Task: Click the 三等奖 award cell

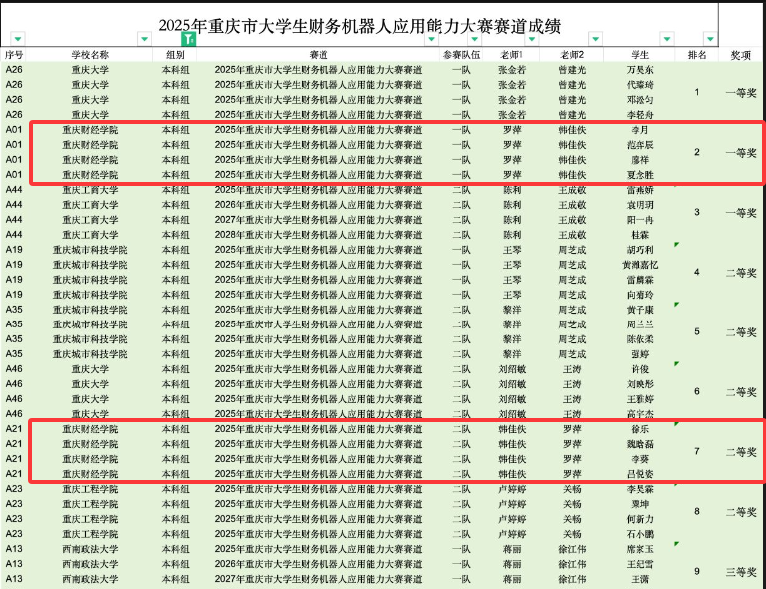Action: click(x=741, y=571)
